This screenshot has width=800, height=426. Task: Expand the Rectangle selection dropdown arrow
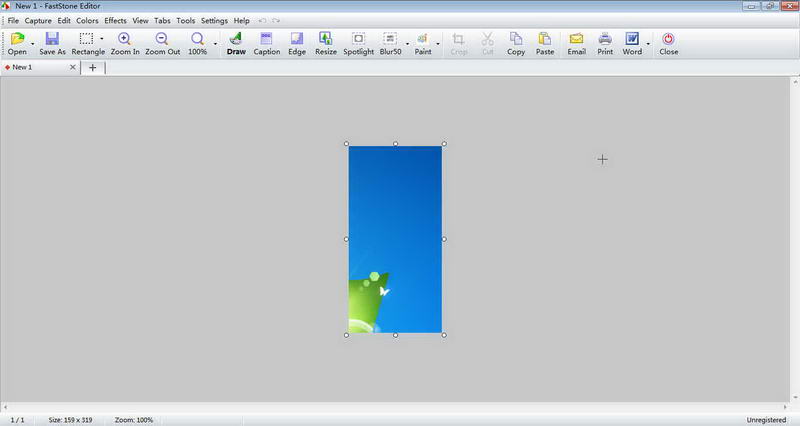tap(102, 39)
